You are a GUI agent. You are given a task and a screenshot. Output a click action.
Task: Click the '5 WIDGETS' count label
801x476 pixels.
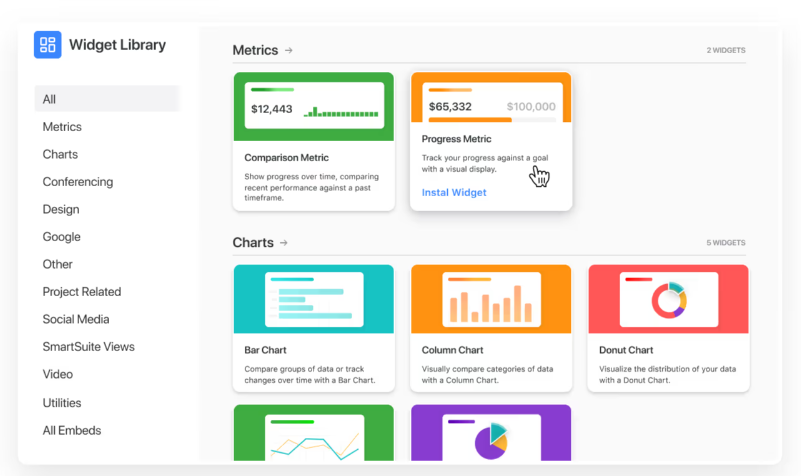(x=726, y=243)
